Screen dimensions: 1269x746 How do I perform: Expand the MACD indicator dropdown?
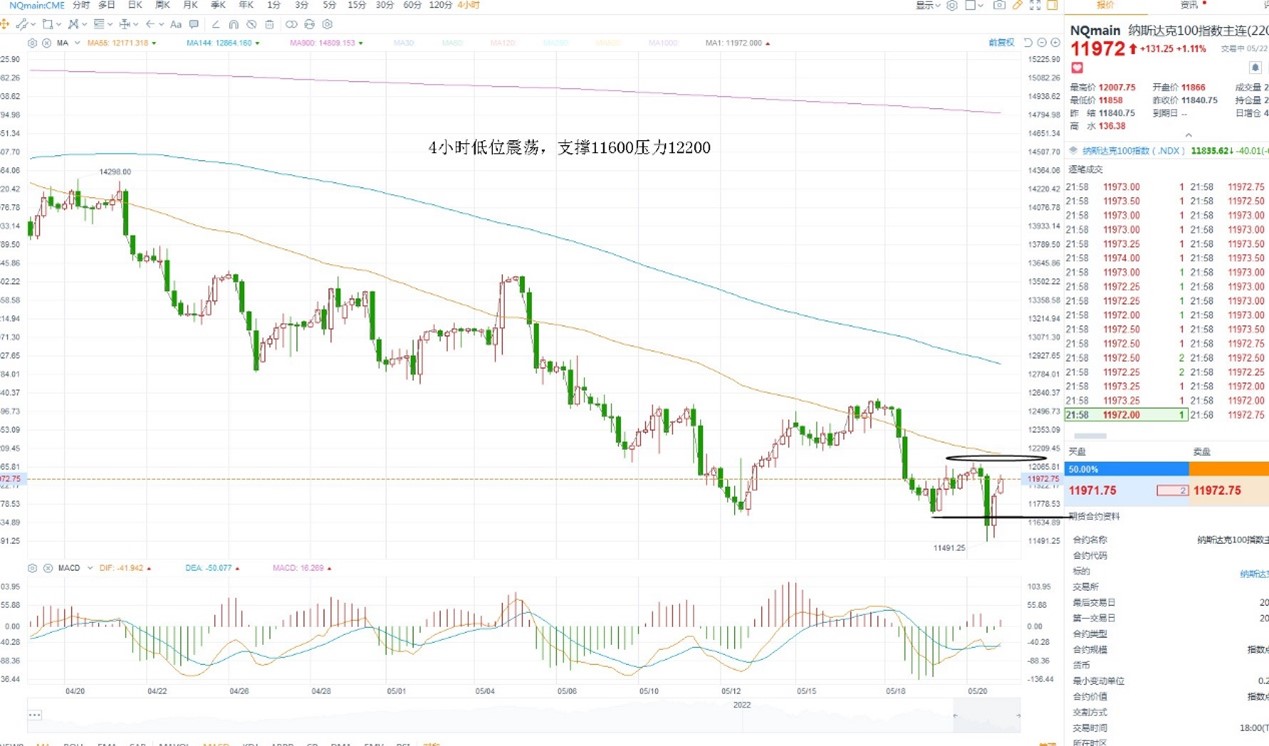coord(90,568)
